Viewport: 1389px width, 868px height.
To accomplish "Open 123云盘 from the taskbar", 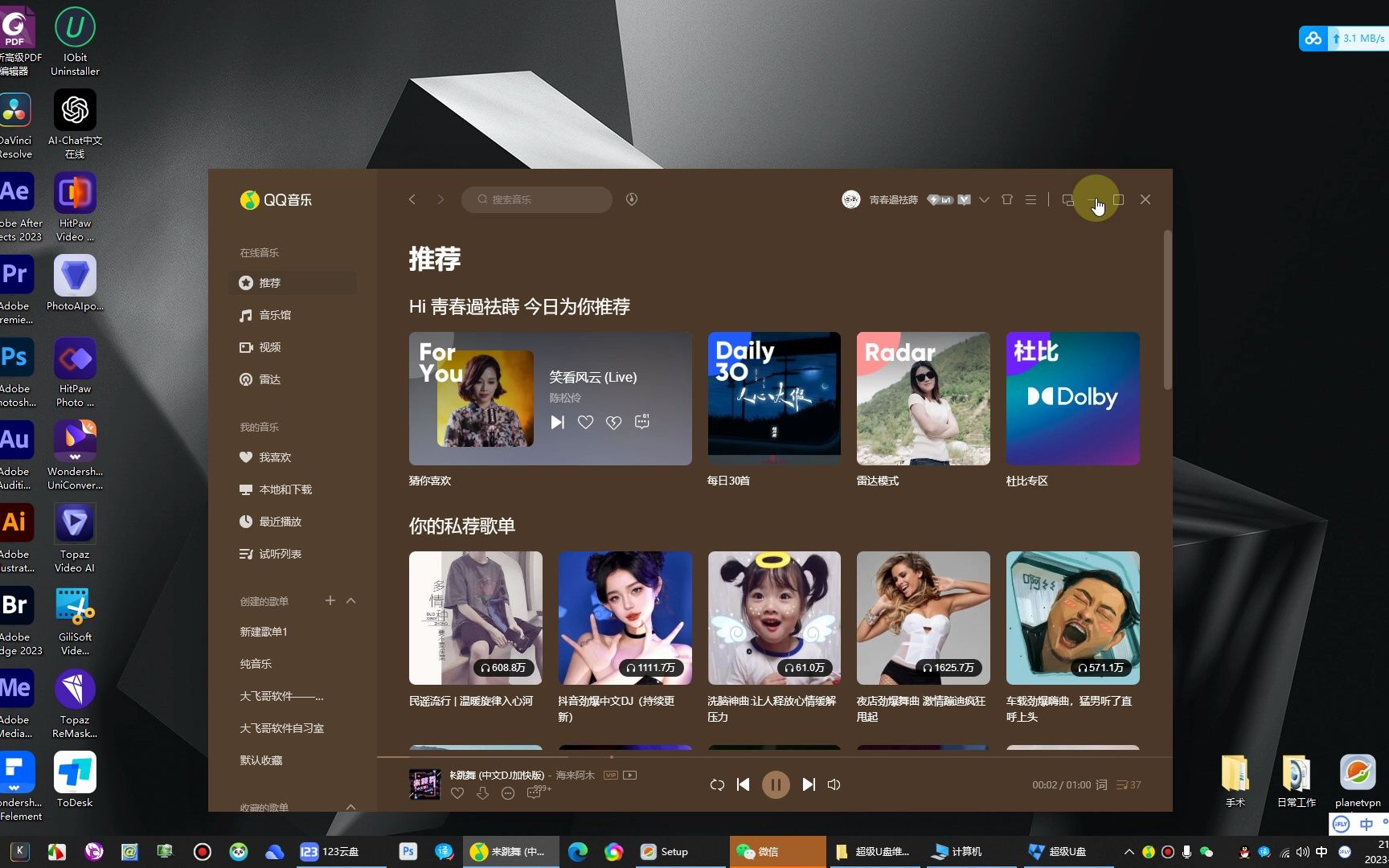I will (341, 852).
